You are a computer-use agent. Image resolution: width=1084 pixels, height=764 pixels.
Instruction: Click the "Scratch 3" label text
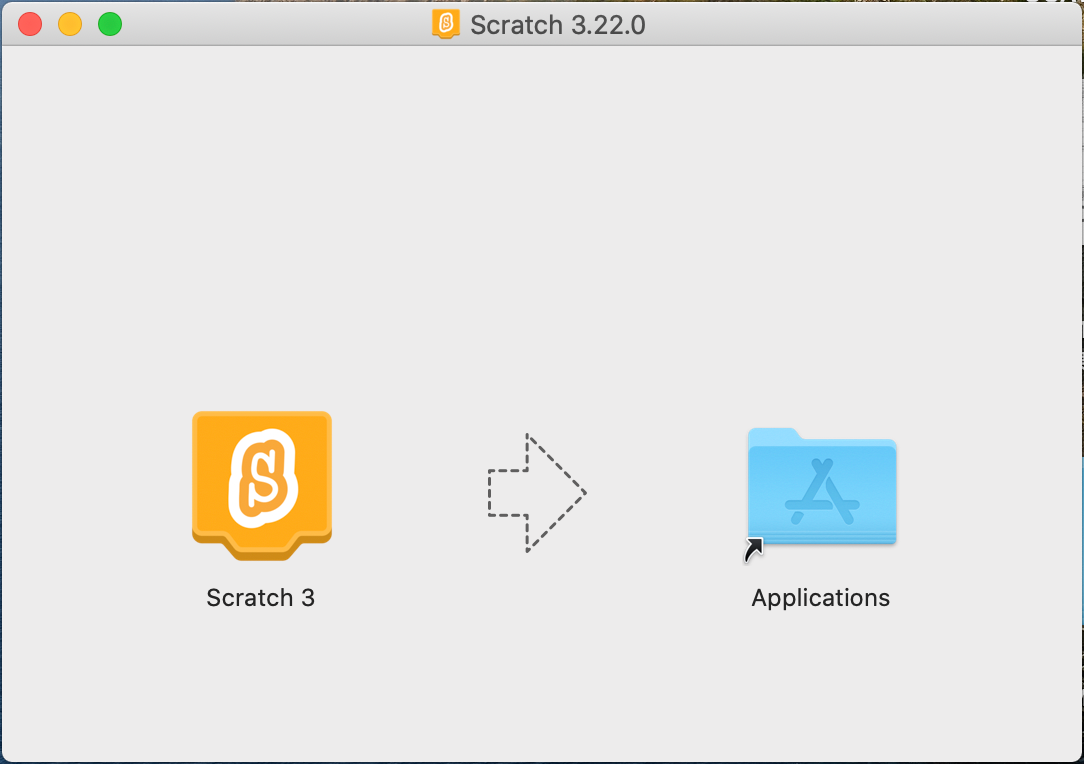pyautogui.click(x=261, y=597)
